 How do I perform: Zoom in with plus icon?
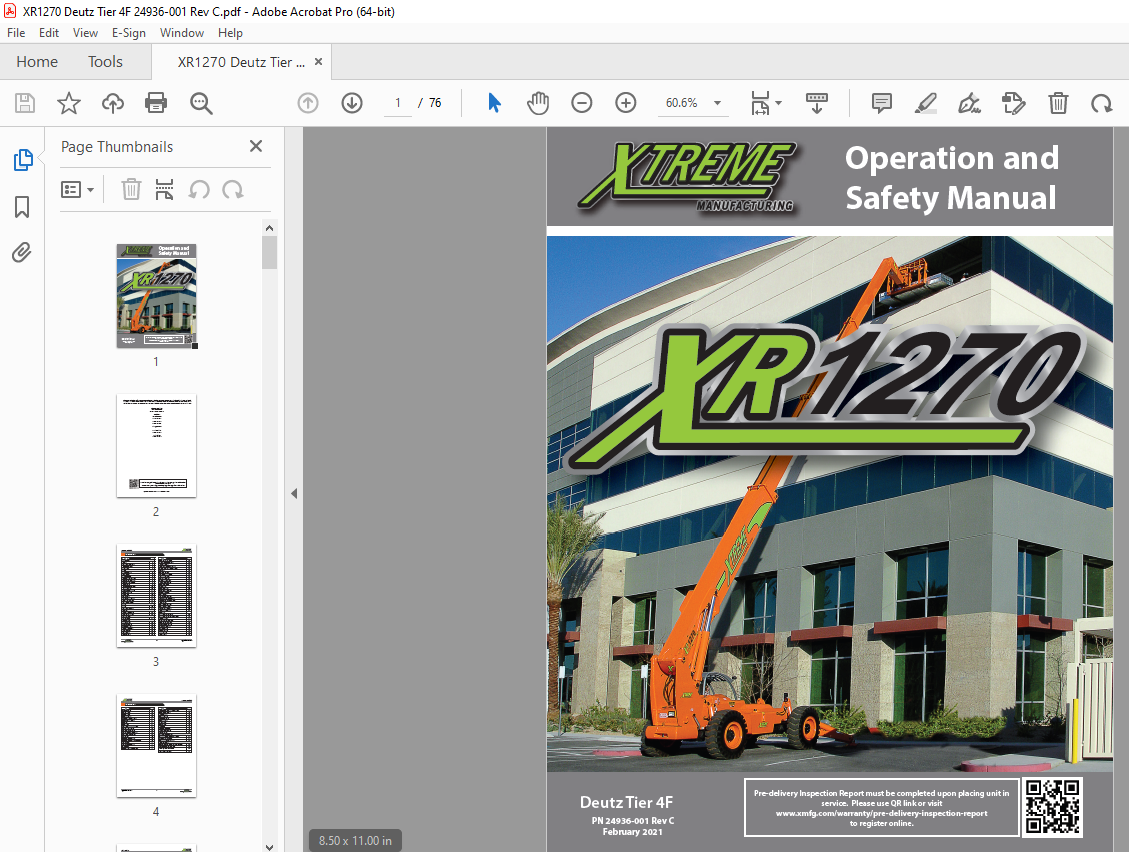[x=626, y=103]
